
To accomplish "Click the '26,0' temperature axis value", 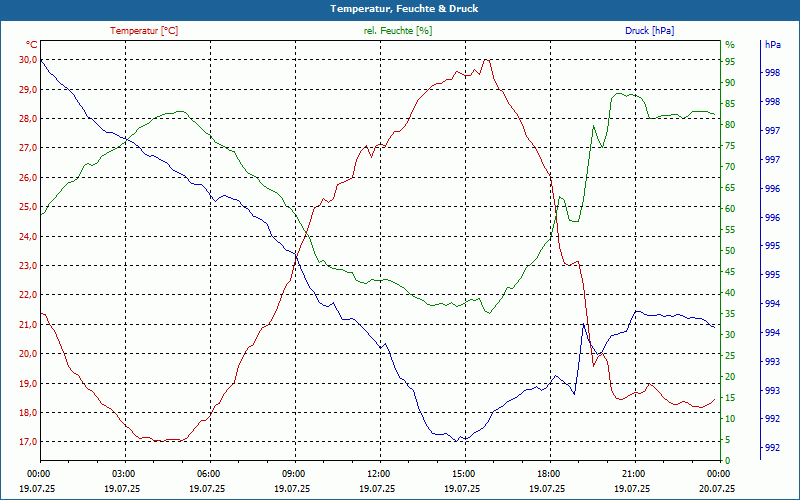I will click(x=28, y=178).
